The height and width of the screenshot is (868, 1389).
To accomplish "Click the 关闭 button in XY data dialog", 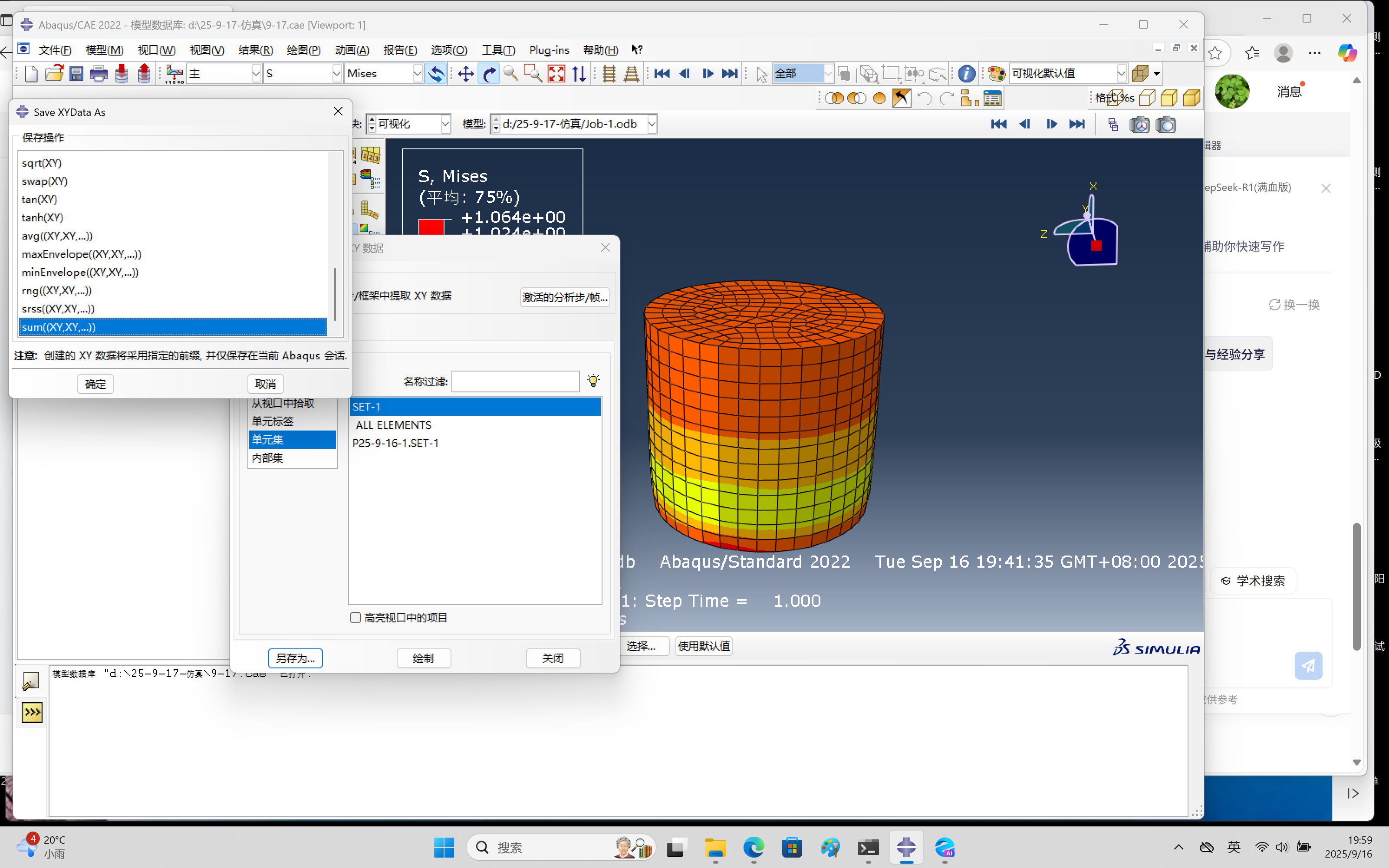I will pos(553,658).
